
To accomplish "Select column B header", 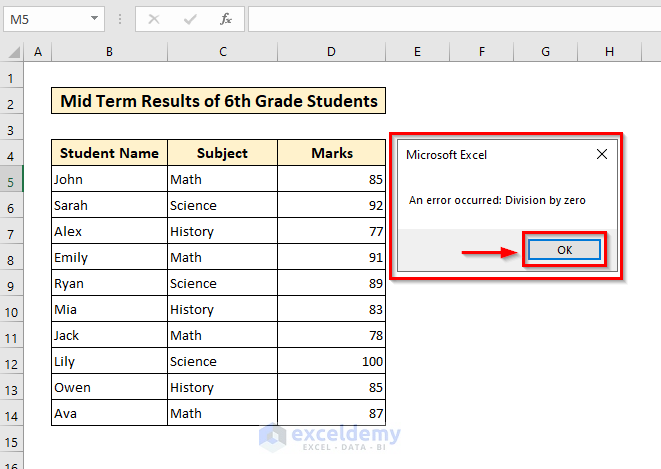I will point(109,51).
